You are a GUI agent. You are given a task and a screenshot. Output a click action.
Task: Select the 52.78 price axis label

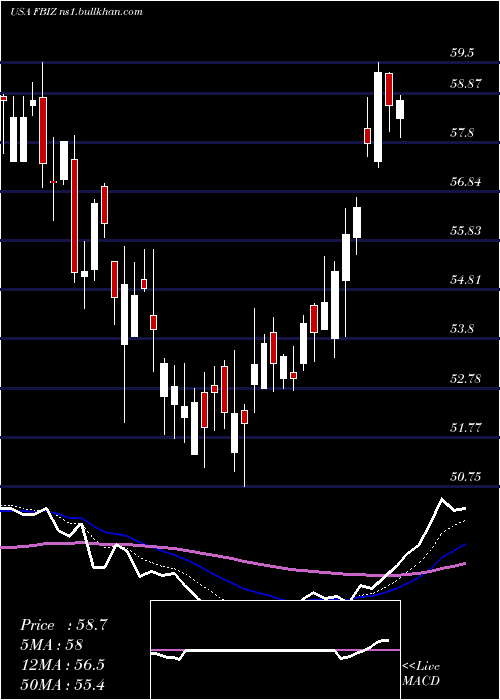[466, 379]
